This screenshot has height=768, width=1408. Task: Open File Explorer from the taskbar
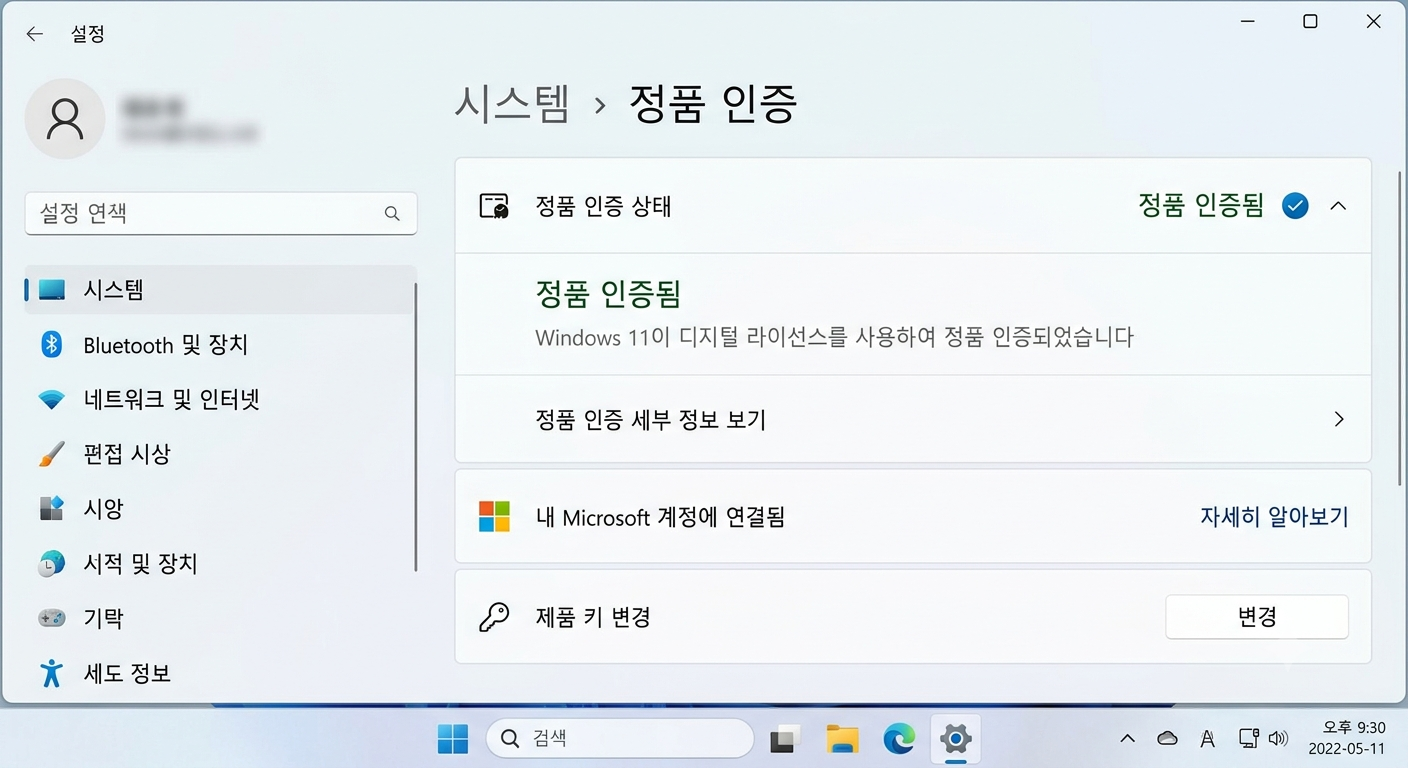(x=843, y=740)
